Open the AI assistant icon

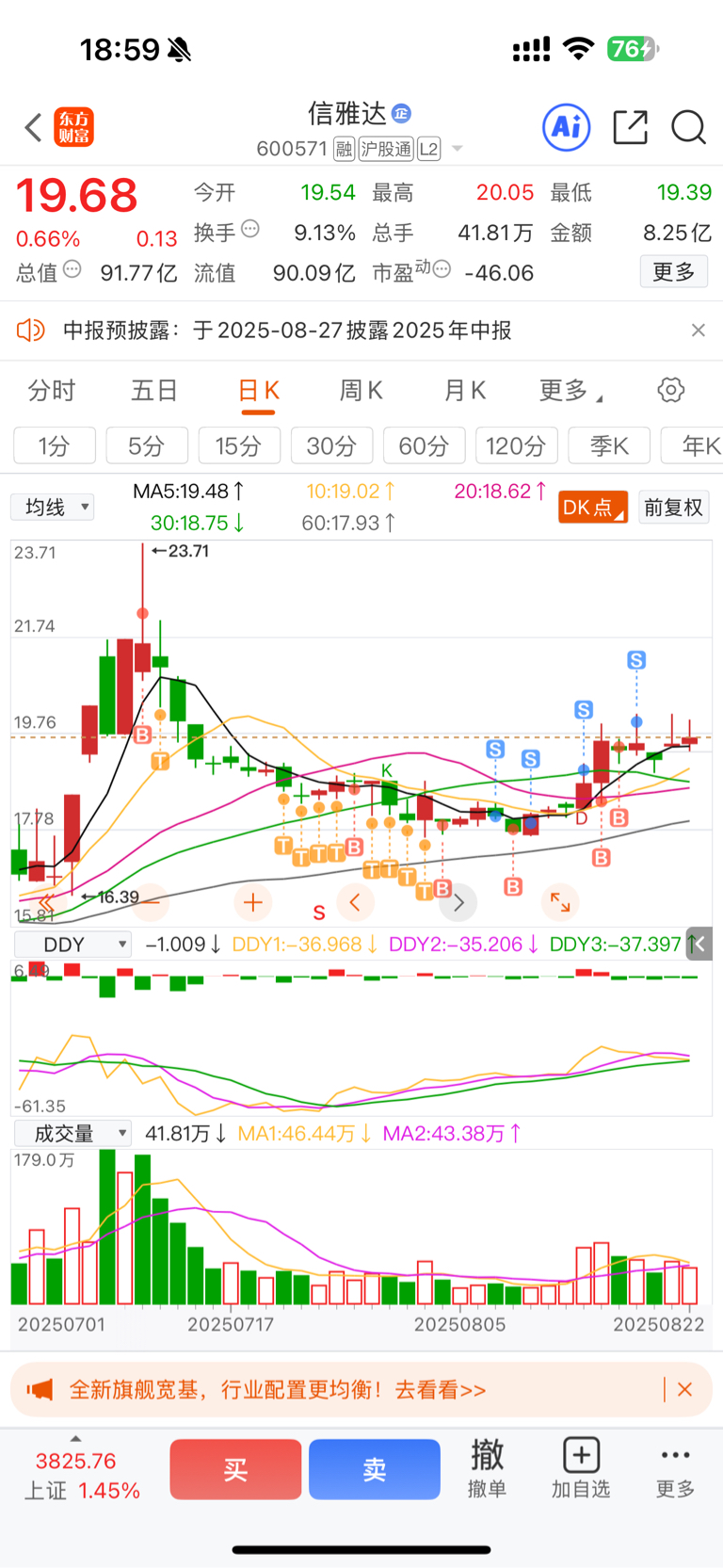pos(567,127)
